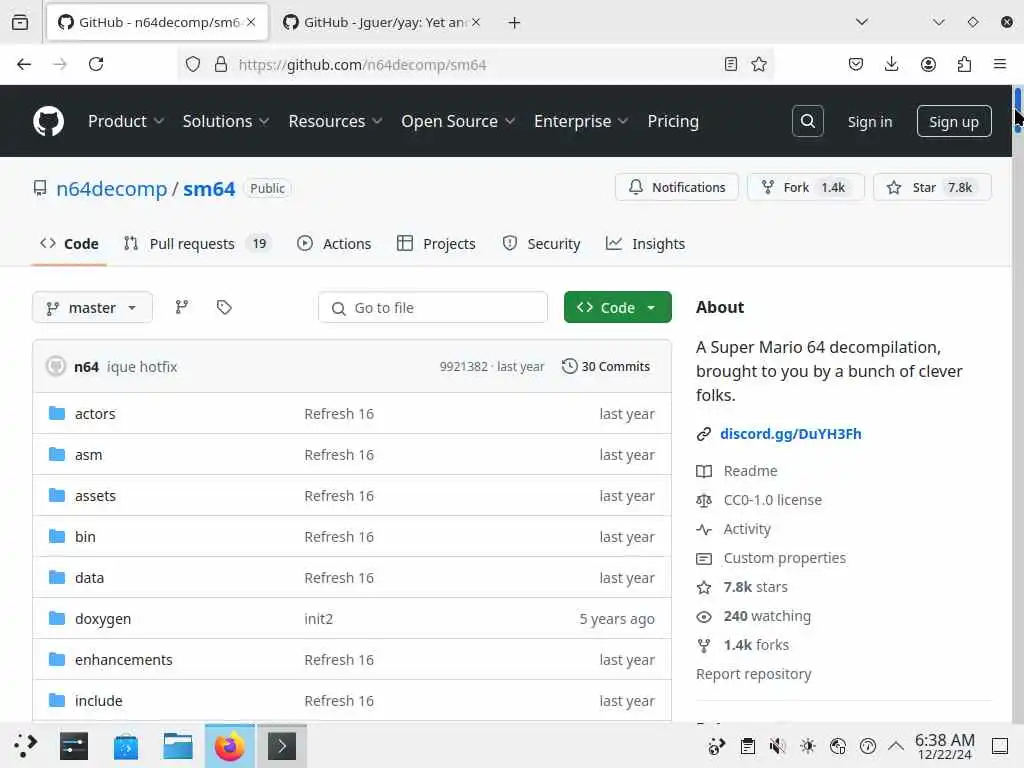Open the clipboard tray icon
The image size is (1024, 768).
[x=748, y=746]
